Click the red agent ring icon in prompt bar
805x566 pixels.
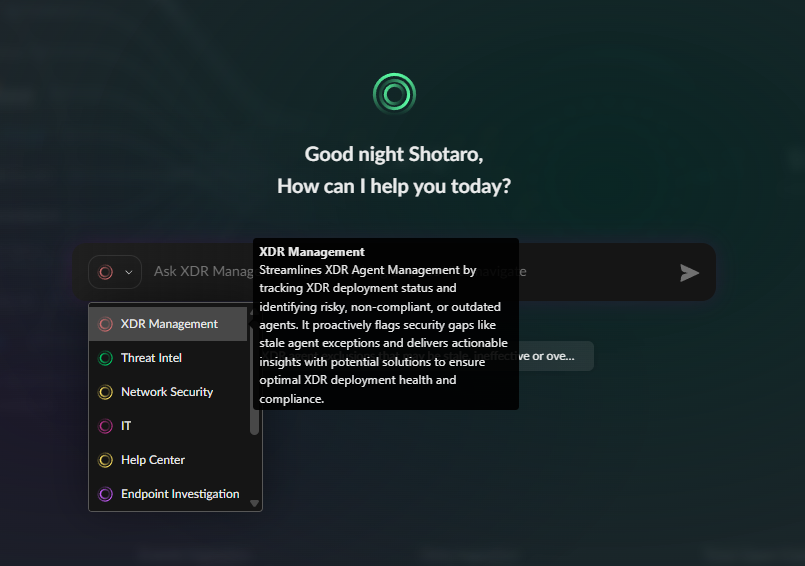click(x=106, y=272)
